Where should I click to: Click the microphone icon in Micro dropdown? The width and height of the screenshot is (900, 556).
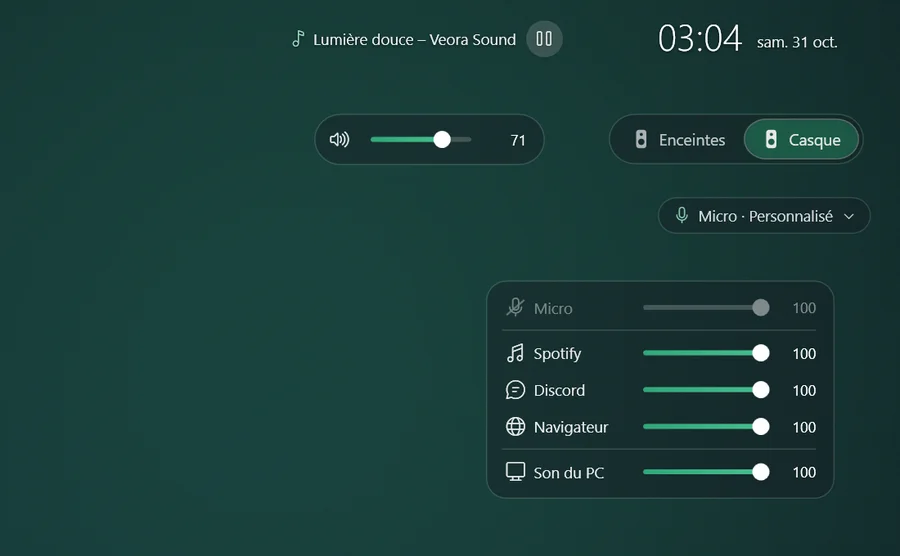(x=681, y=215)
